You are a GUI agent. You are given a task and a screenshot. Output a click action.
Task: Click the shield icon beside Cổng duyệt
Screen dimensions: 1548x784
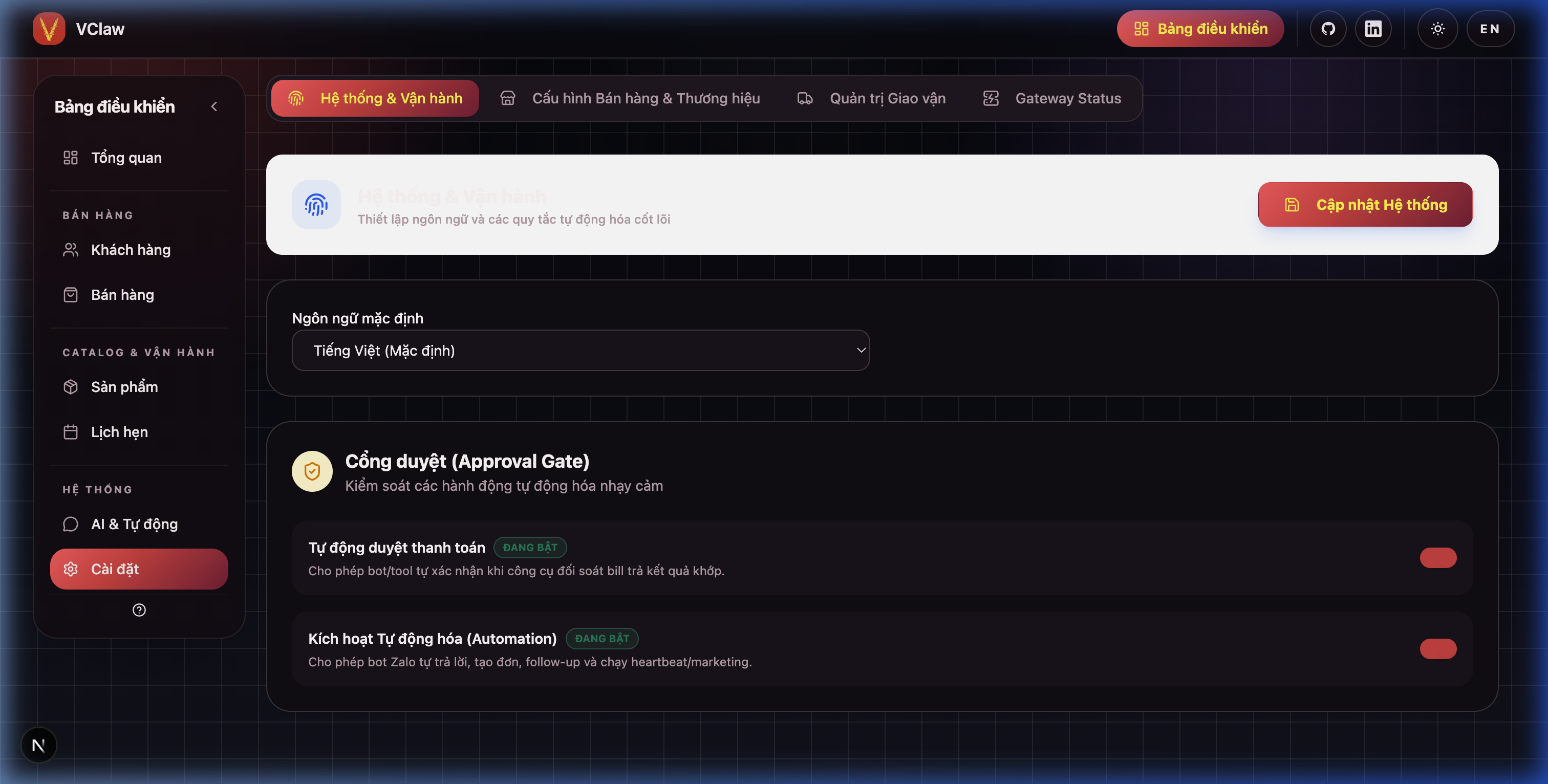click(312, 472)
